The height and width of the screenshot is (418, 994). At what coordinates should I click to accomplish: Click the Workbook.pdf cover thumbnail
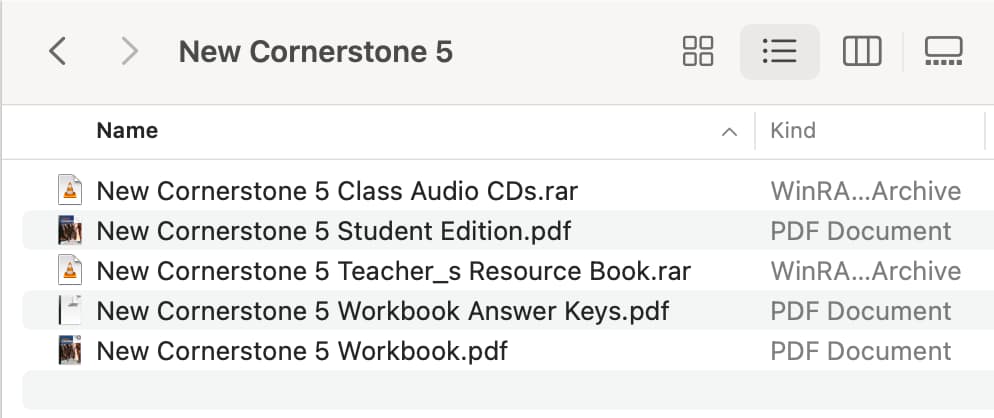tap(70, 351)
